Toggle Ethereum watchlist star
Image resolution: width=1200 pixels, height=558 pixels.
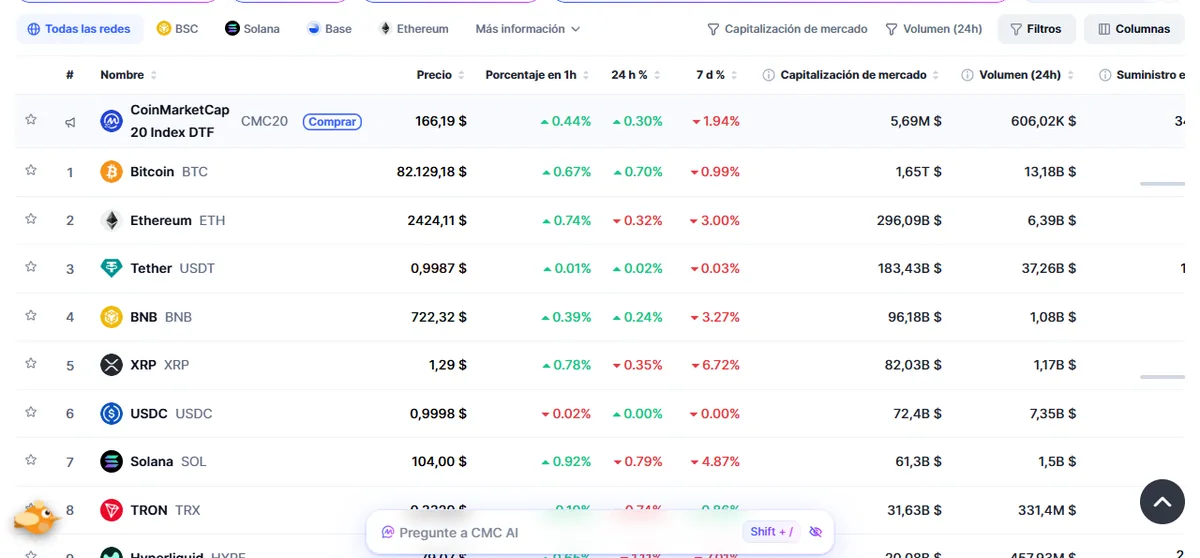click(31, 219)
